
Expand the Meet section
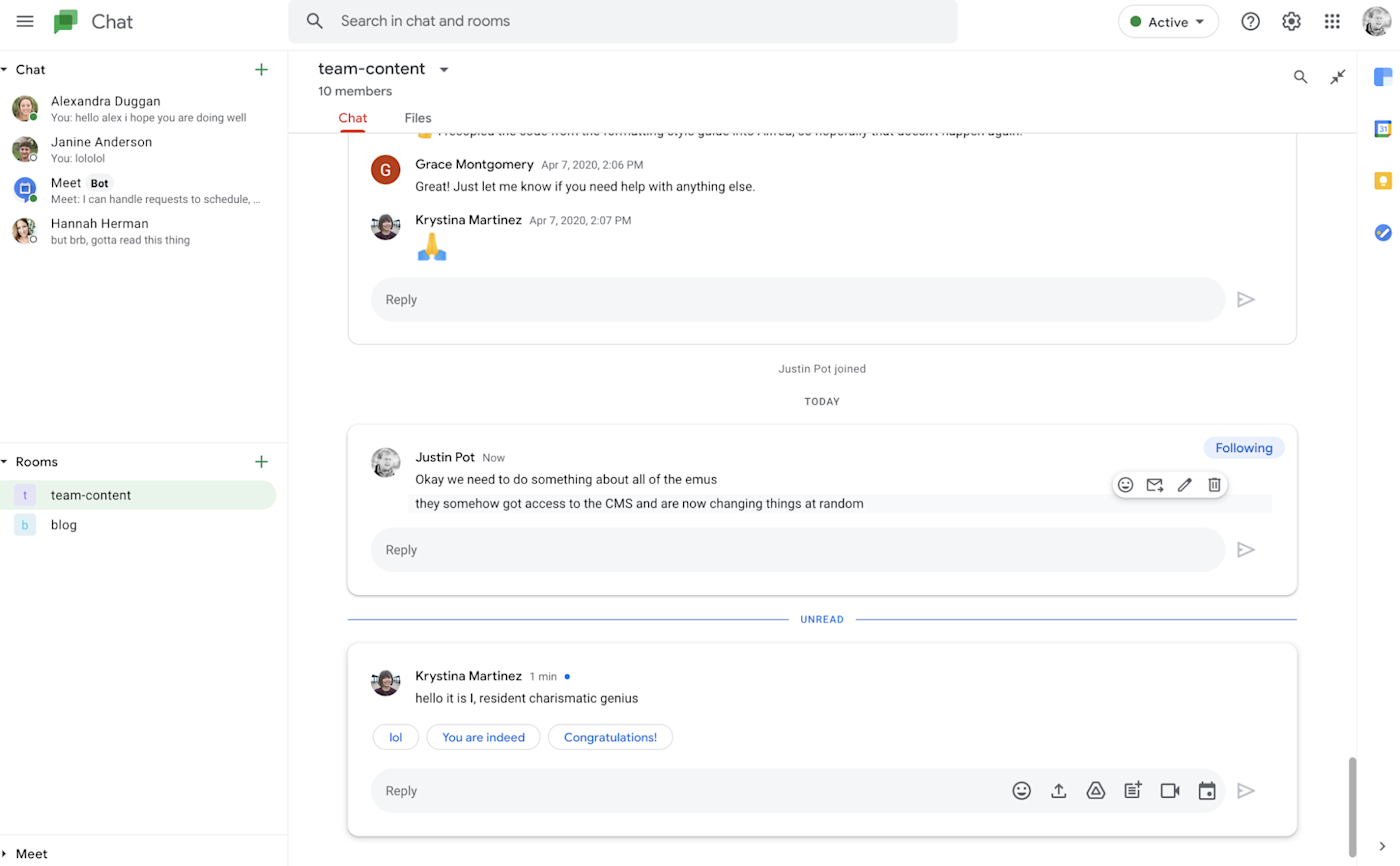tap(5, 854)
